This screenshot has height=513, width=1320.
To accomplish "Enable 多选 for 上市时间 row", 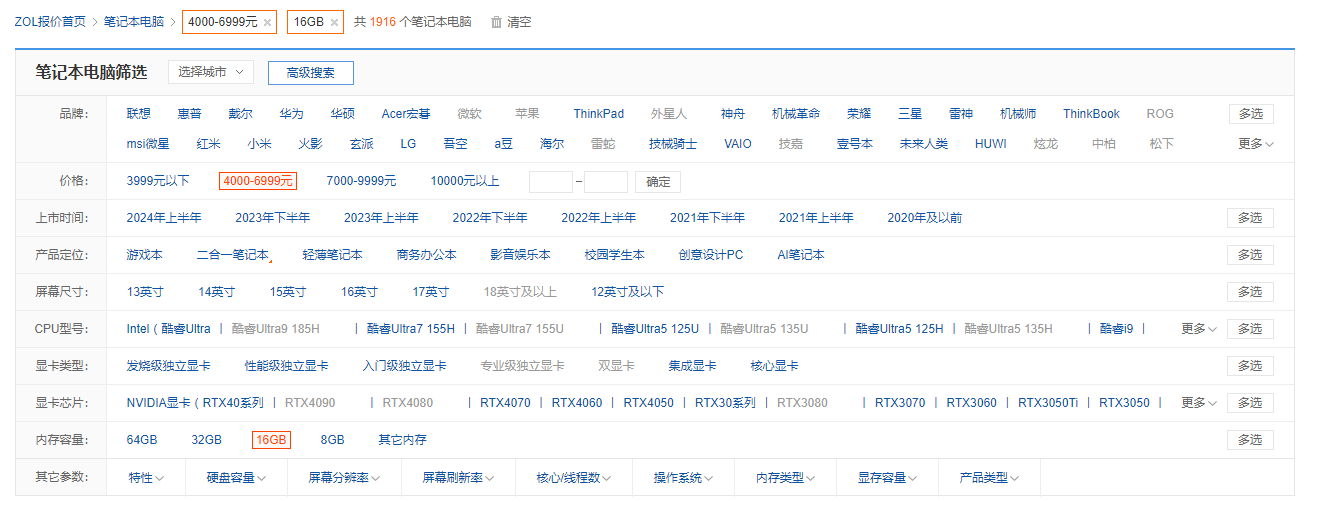I will click(x=1250, y=218).
